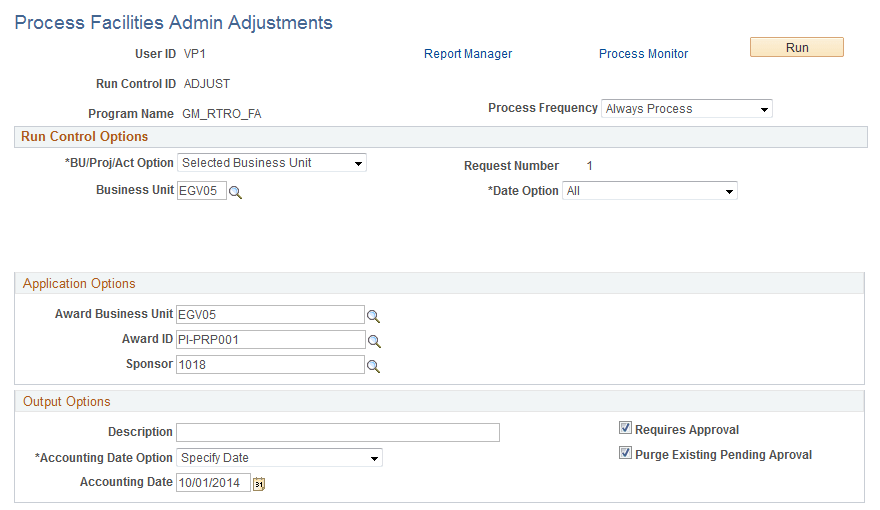The image size is (880, 510).
Task: Click Award ID PI-PRP001 field
Action: click(271, 339)
